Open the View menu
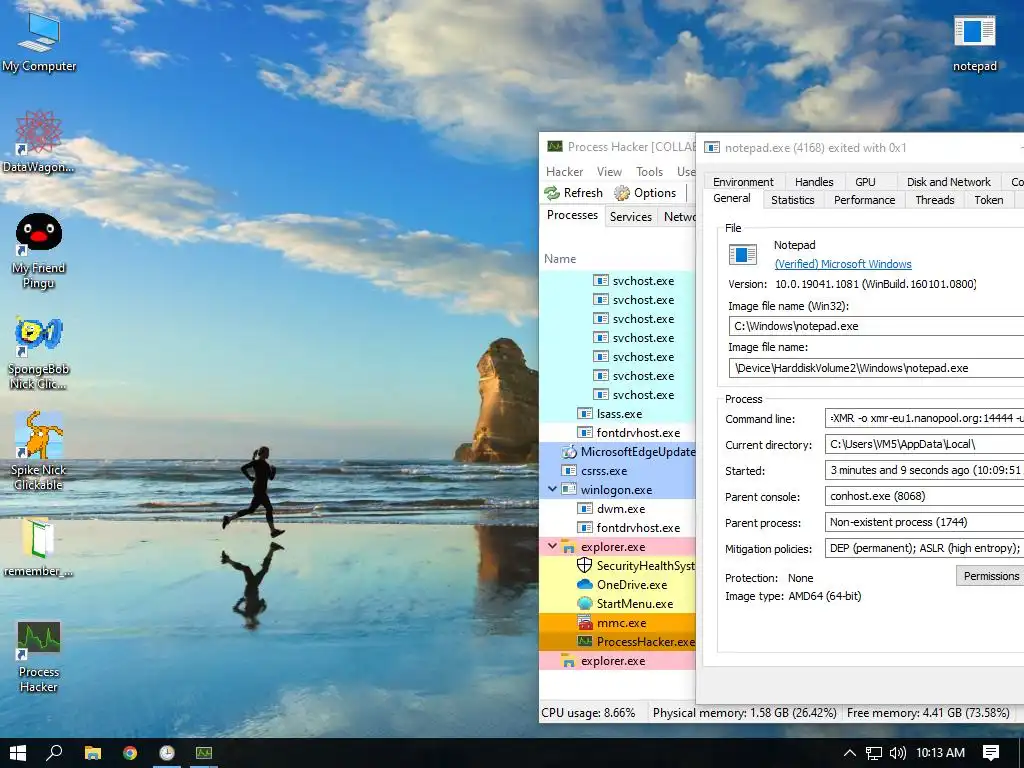The image size is (1024, 768). pos(609,172)
